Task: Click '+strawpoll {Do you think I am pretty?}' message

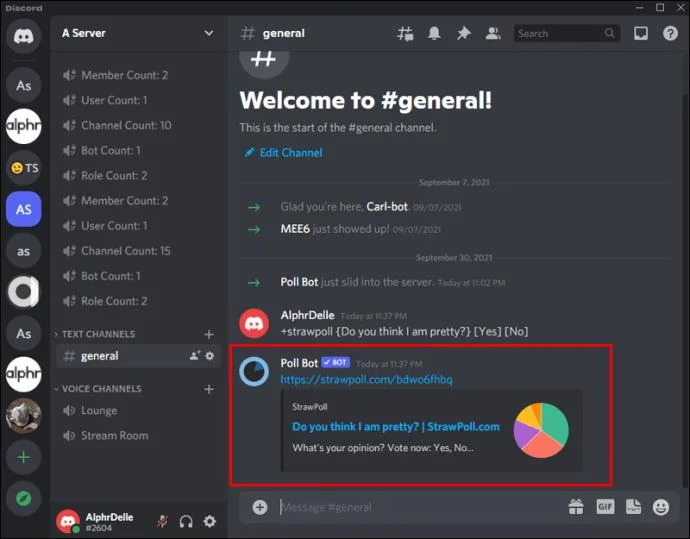Action: 404,331
